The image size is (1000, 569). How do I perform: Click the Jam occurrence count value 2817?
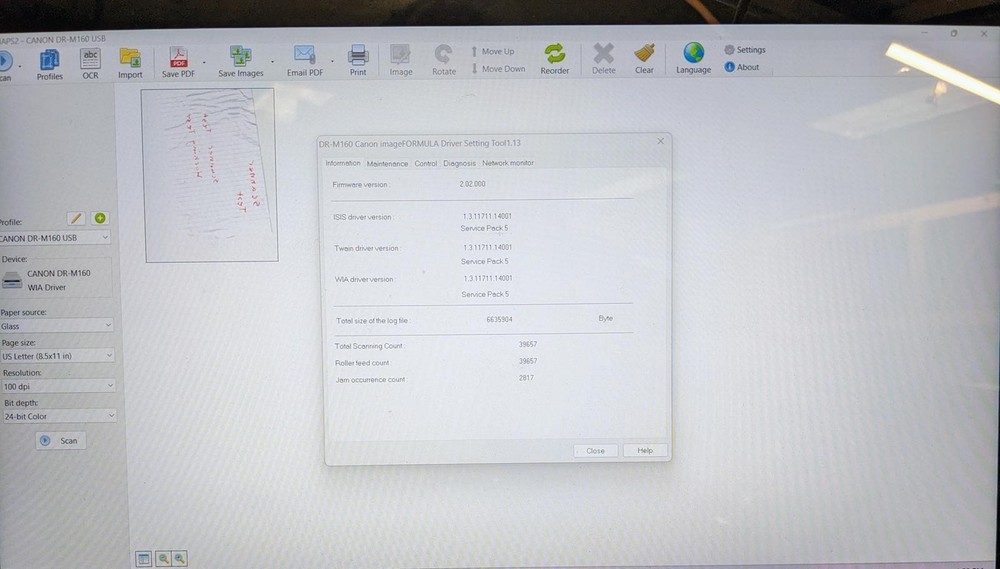click(526, 378)
